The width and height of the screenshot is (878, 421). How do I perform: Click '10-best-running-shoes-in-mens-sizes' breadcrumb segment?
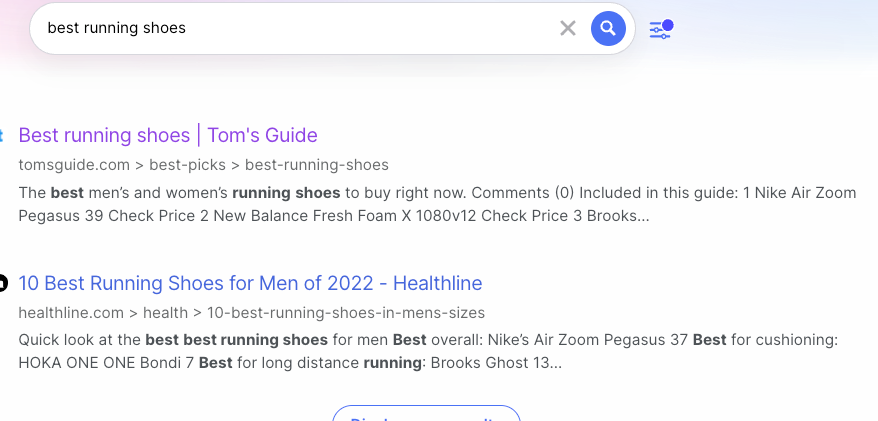coord(344,313)
